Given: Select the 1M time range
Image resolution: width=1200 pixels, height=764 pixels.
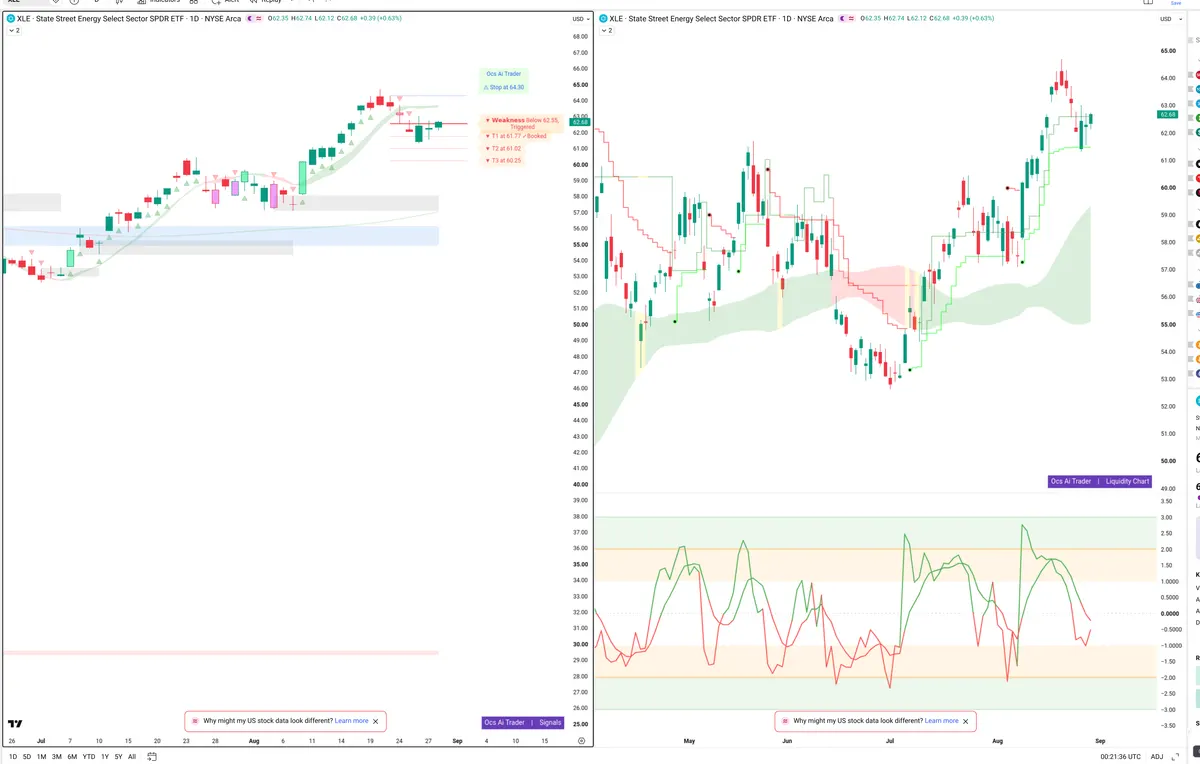Looking at the screenshot, I should 42,757.
